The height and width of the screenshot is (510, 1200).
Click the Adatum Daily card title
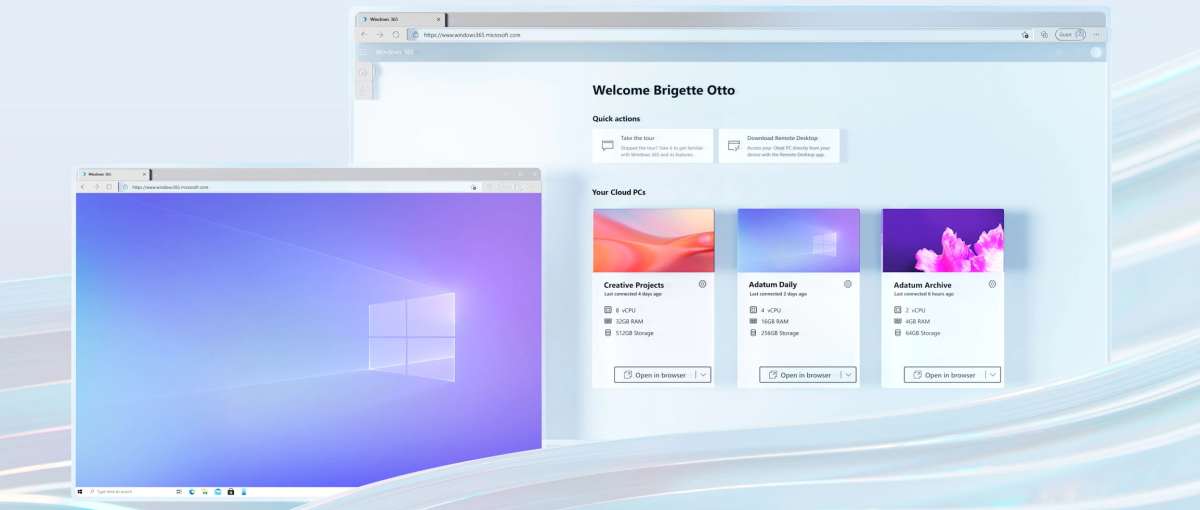[x=773, y=285]
